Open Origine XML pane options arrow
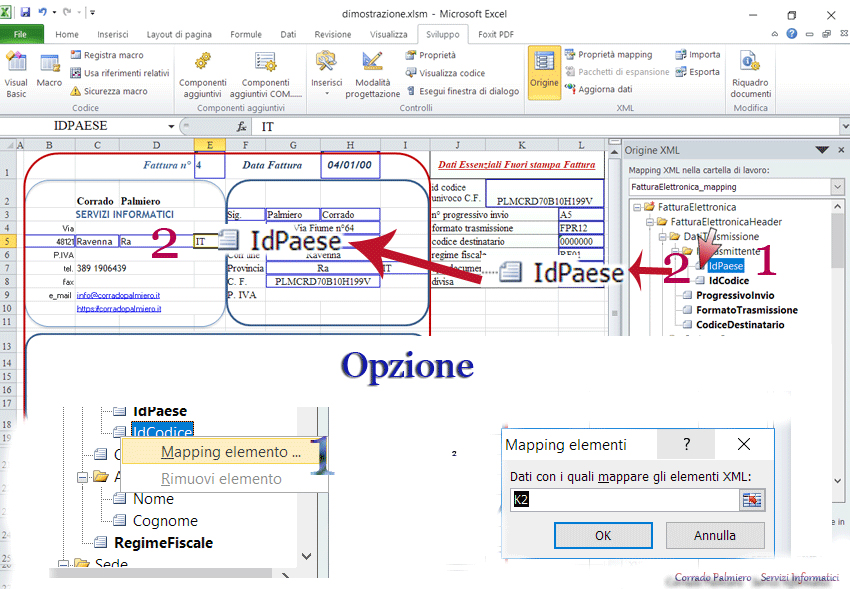 point(822,150)
